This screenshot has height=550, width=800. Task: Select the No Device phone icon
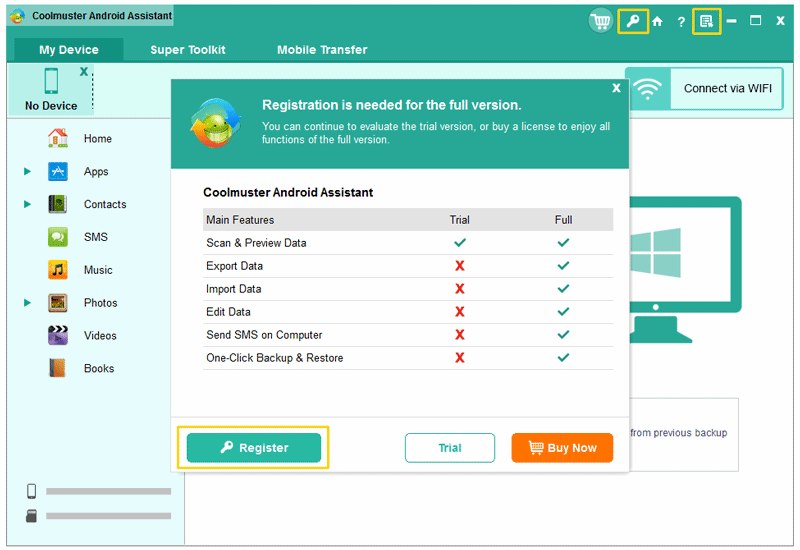coord(51,81)
